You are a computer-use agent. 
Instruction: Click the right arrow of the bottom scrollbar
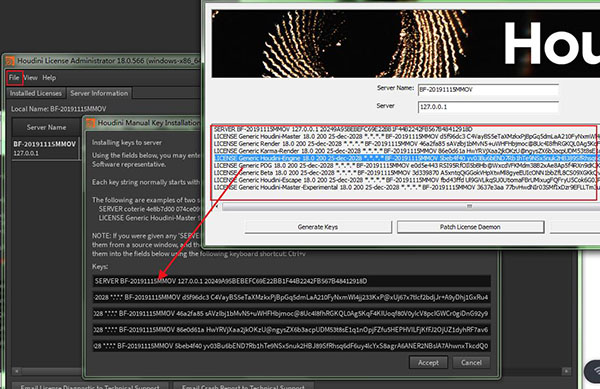click(566, 371)
